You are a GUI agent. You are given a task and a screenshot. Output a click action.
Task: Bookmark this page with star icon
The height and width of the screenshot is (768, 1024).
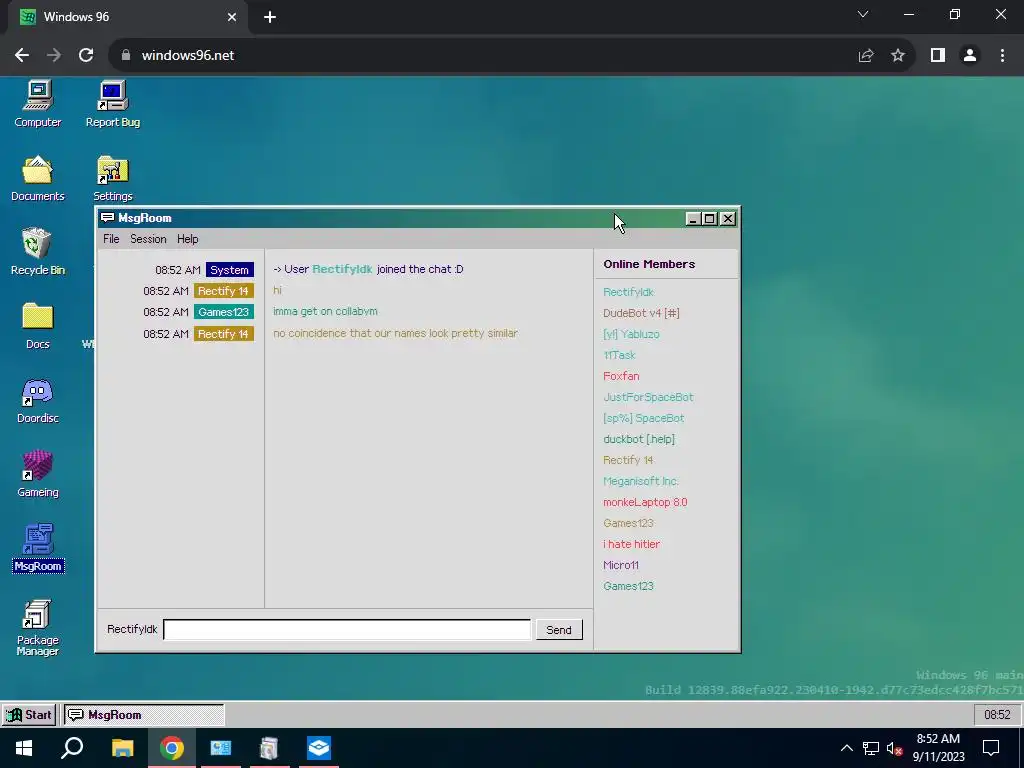coord(898,56)
